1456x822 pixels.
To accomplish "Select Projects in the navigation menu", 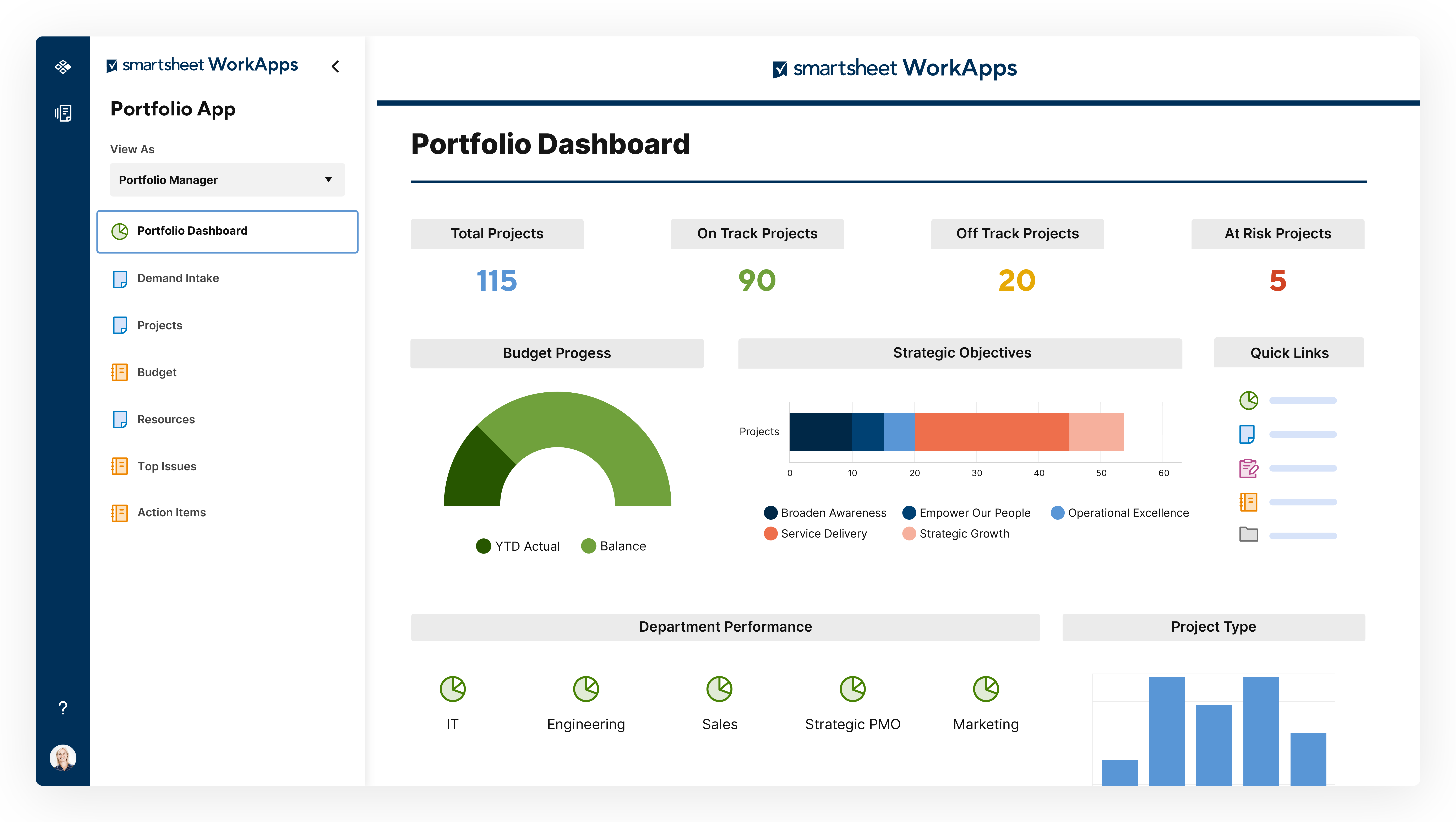I will 159,325.
